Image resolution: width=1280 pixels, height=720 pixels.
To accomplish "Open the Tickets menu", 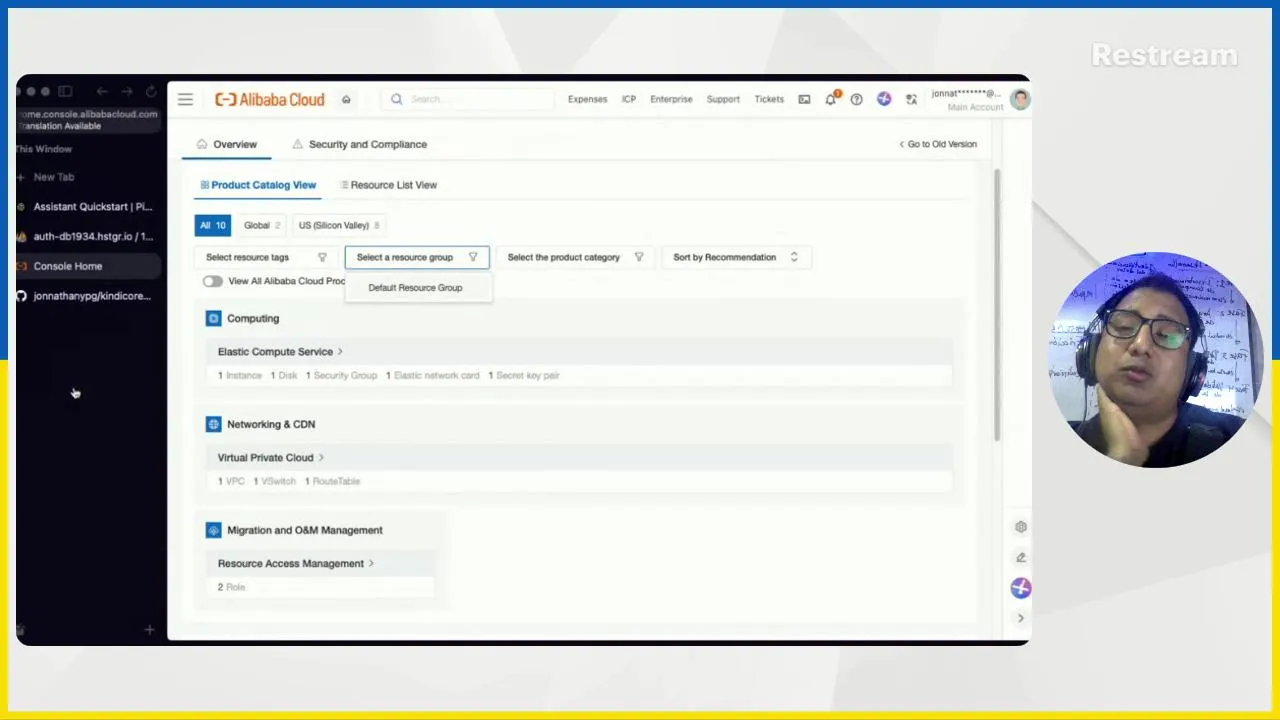I will 769,99.
